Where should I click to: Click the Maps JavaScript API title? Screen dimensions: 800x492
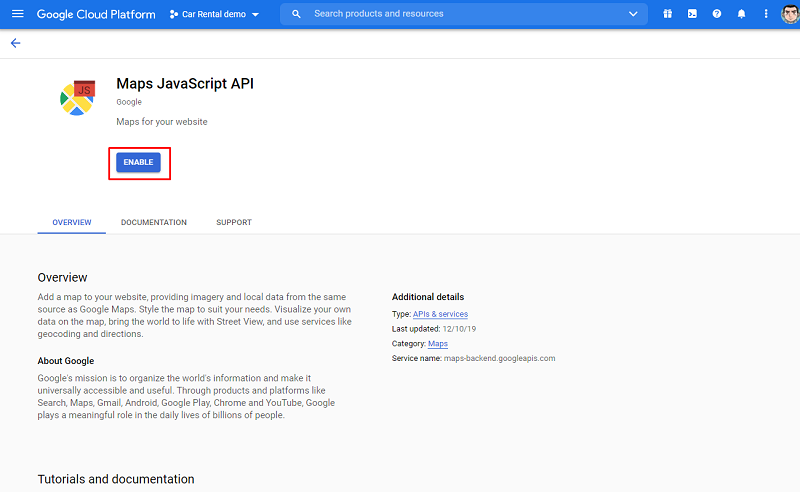pos(185,84)
